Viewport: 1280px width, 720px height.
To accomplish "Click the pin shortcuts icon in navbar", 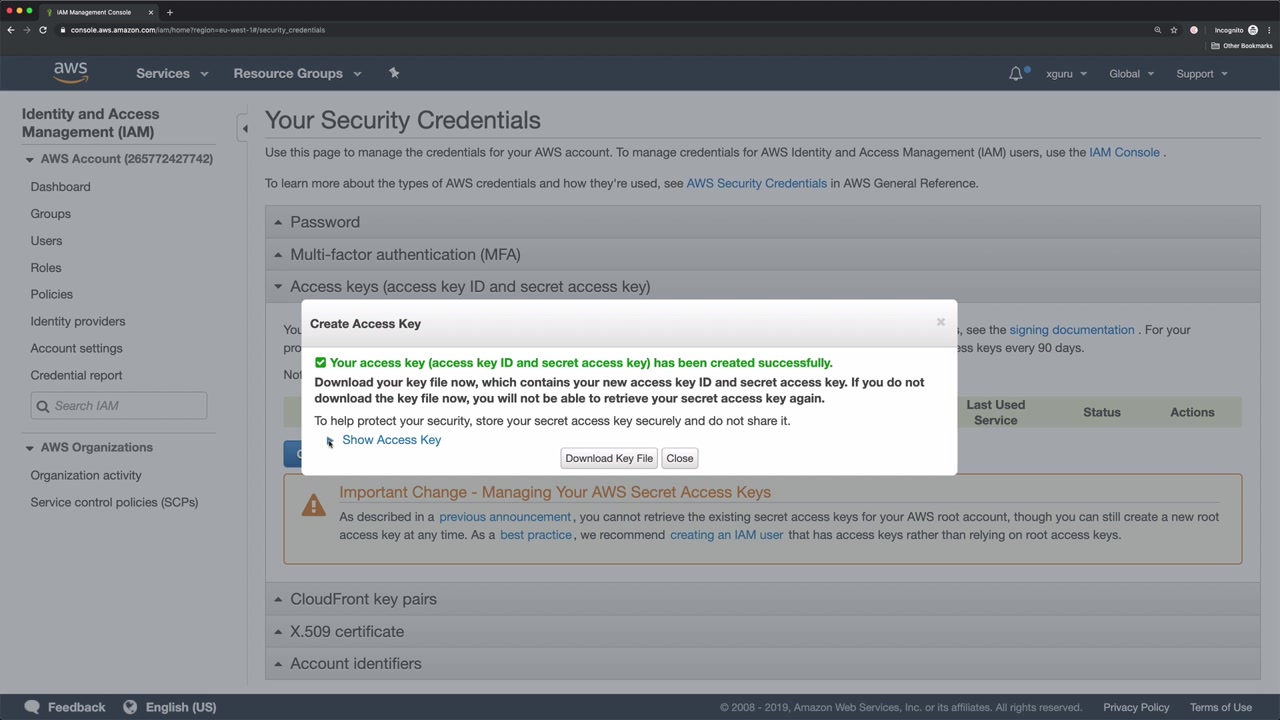I will click(394, 73).
